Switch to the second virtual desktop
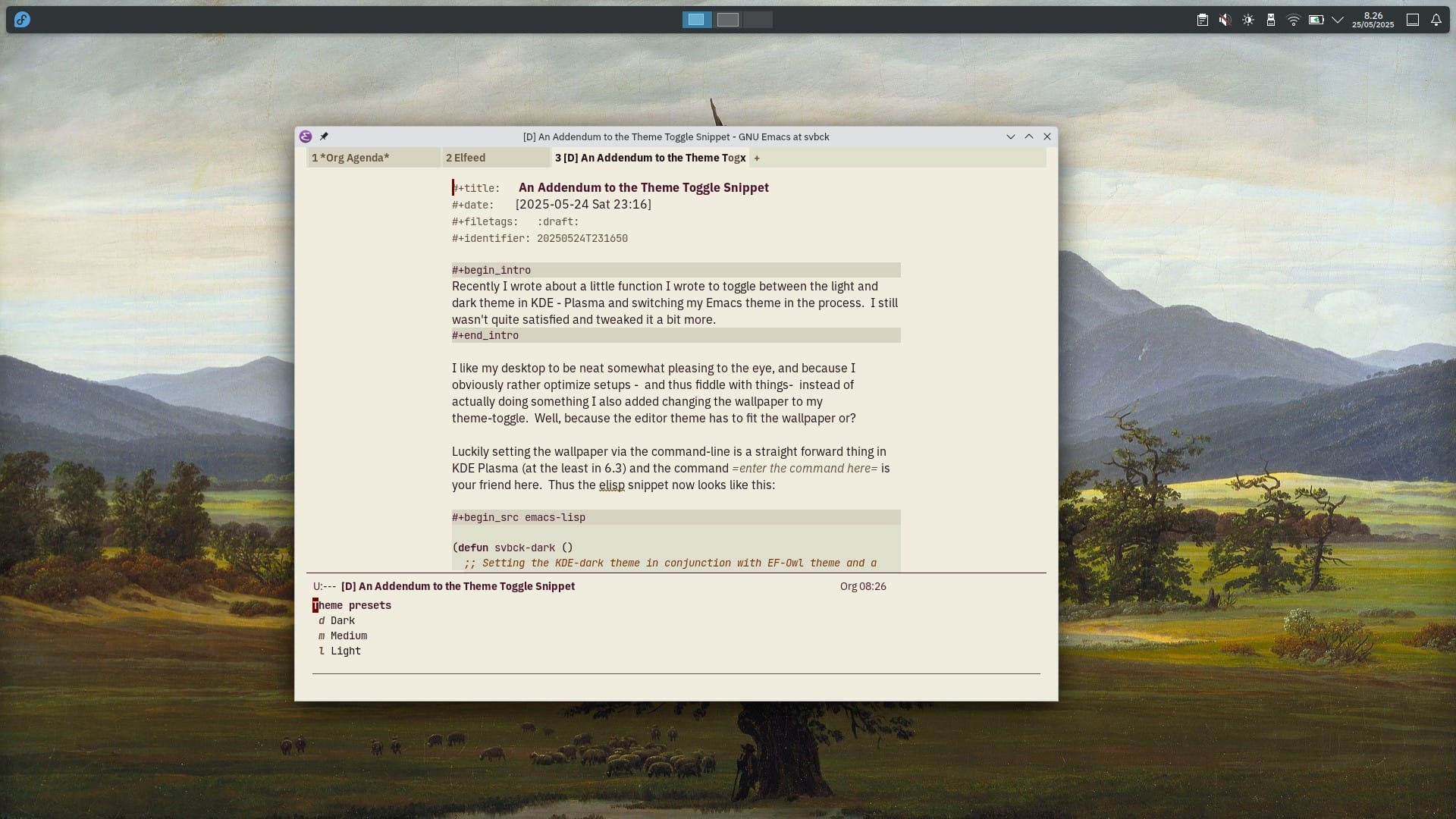 click(x=727, y=20)
